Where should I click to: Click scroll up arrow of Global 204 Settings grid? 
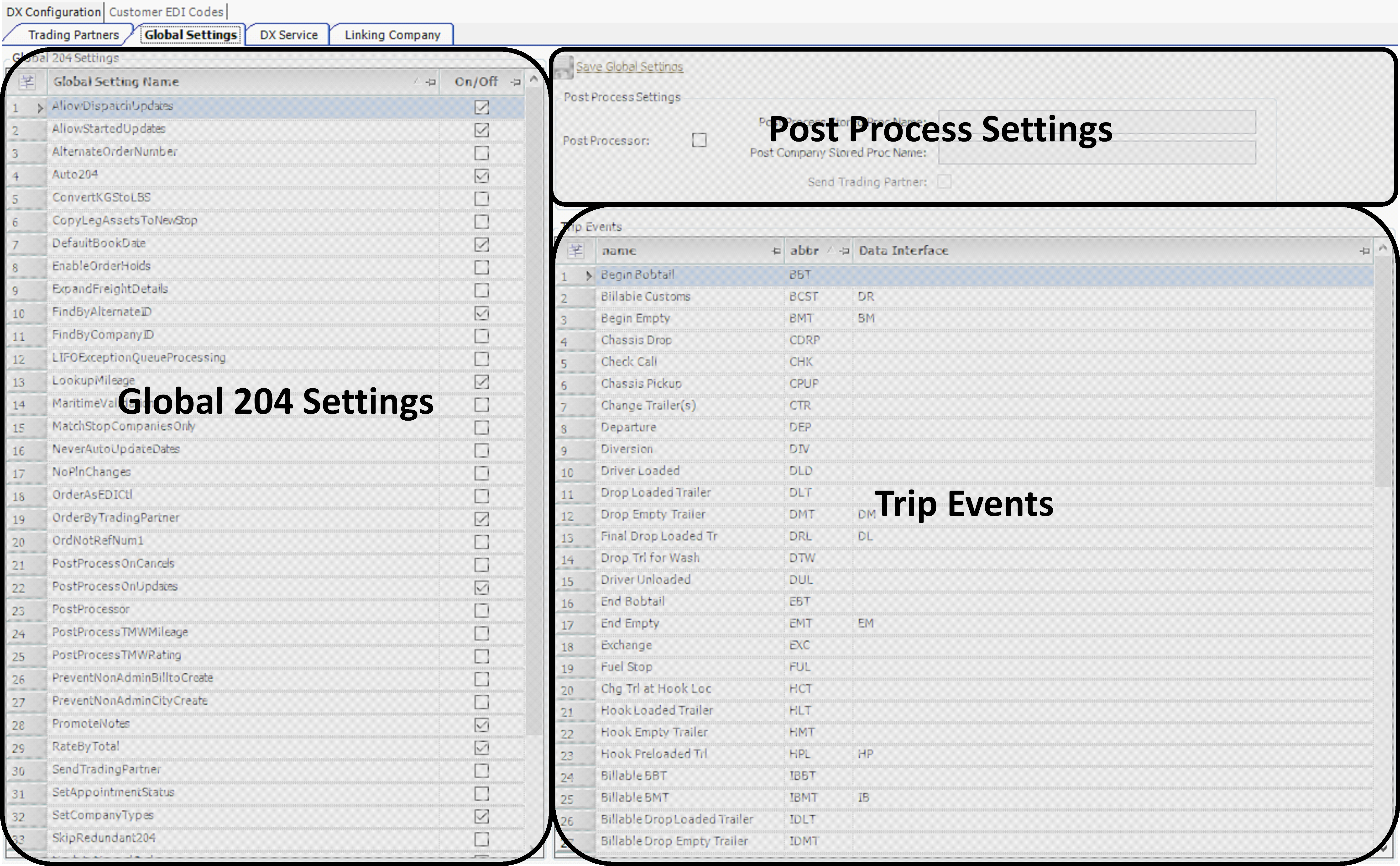[534, 79]
